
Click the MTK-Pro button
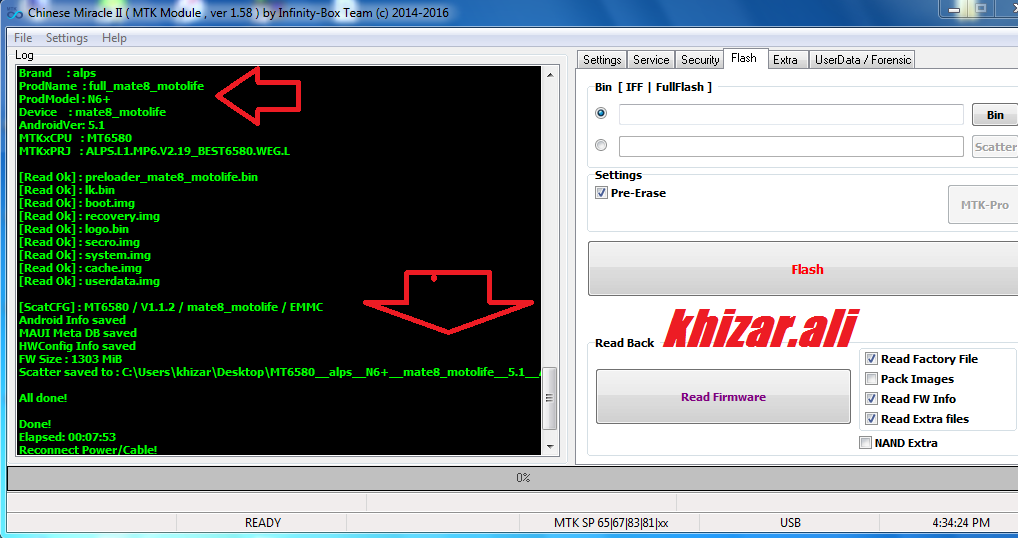click(x=984, y=205)
